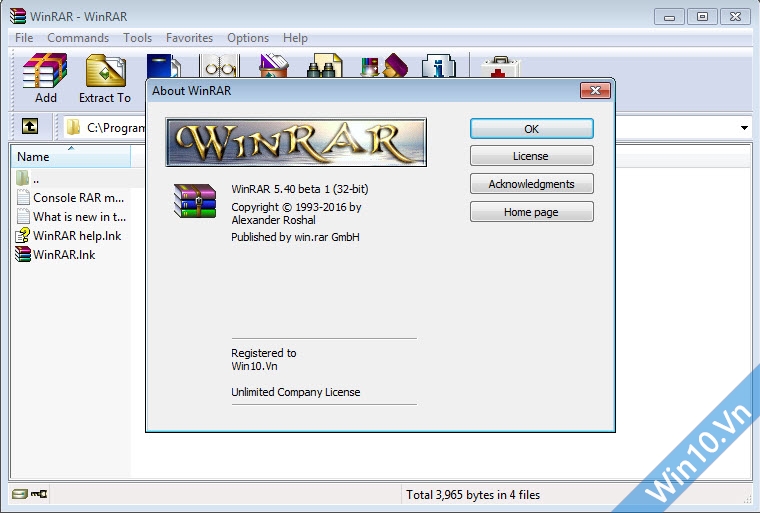Click the Find binoculars toolbar icon
The image size is (760, 513).
pos(326,66)
